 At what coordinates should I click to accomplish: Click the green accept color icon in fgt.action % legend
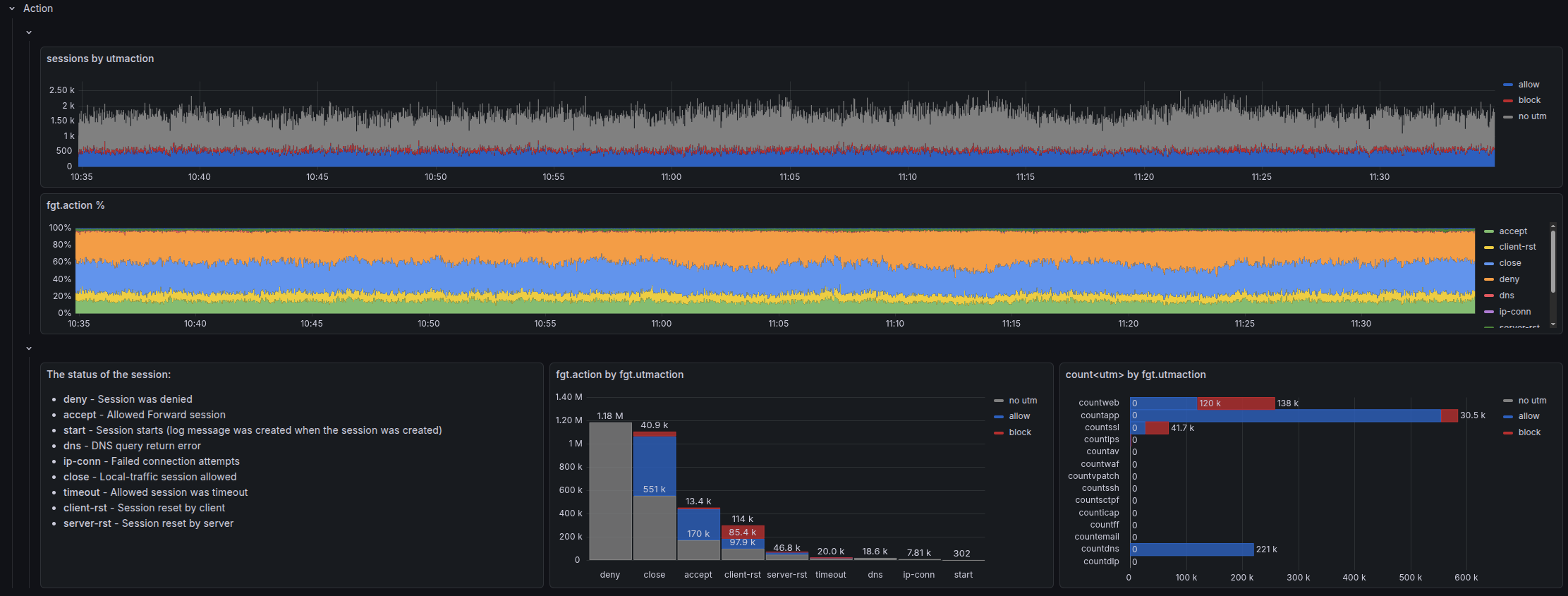tap(1489, 231)
